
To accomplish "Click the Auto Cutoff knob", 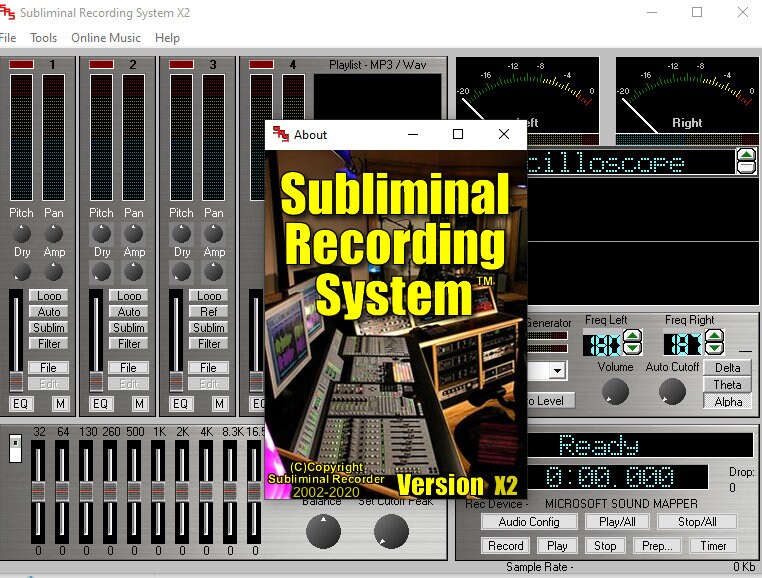I will pyautogui.click(x=672, y=391).
